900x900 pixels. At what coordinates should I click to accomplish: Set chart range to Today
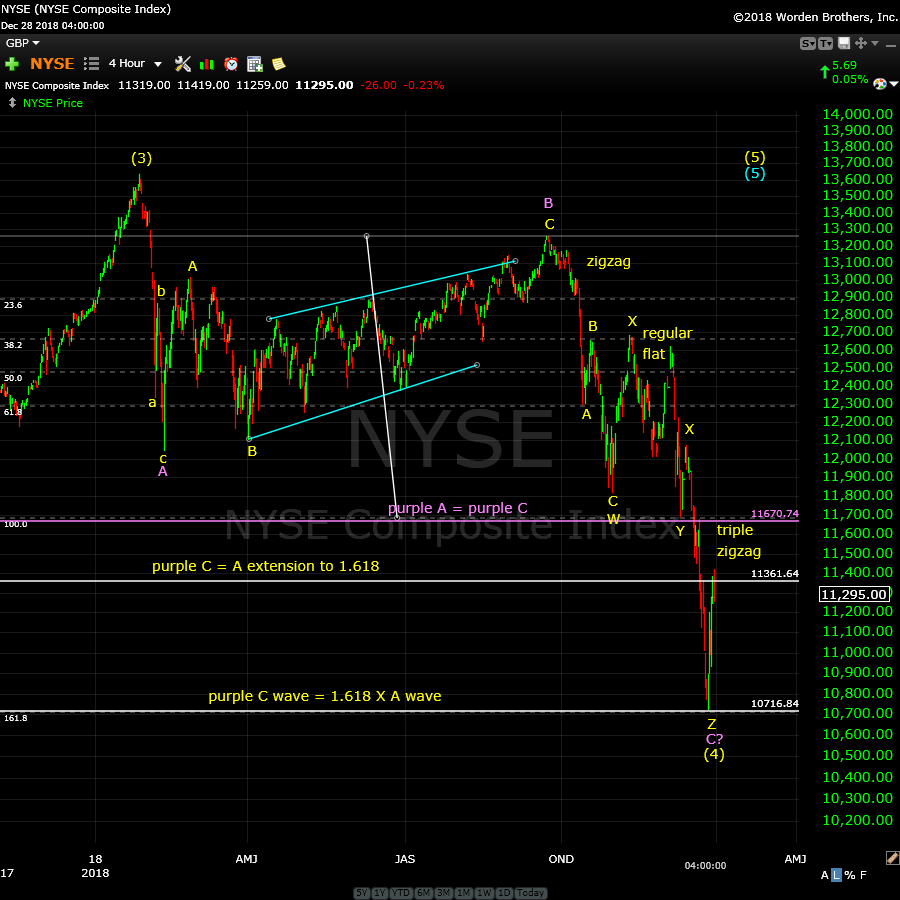(x=530, y=893)
